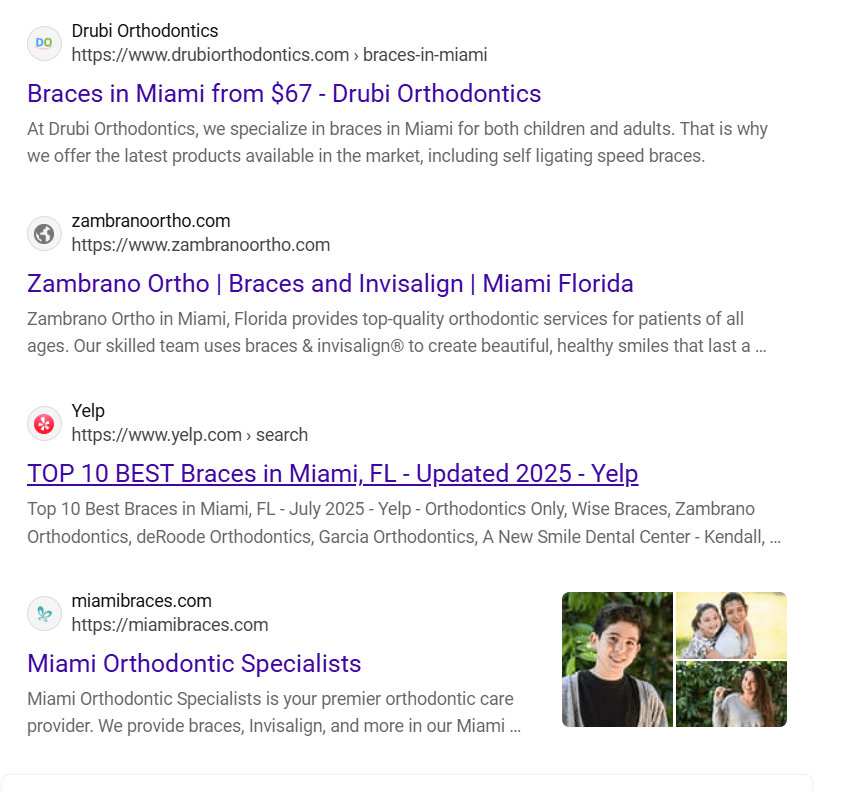This screenshot has width=861, height=792.
Task: Click the yelp.com search URL
Action: [189, 435]
